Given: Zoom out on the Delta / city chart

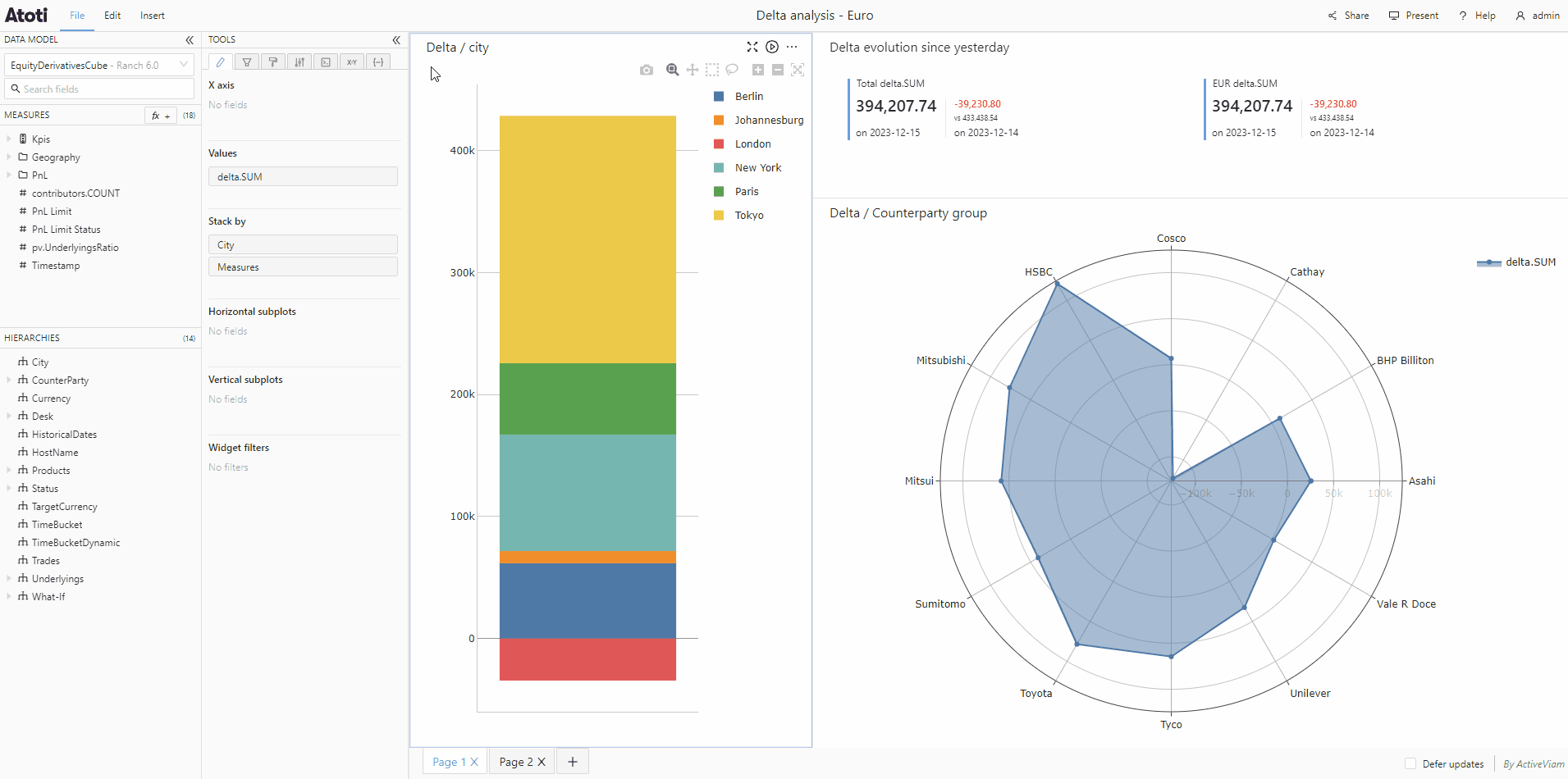Looking at the screenshot, I should (x=778, y=70).
